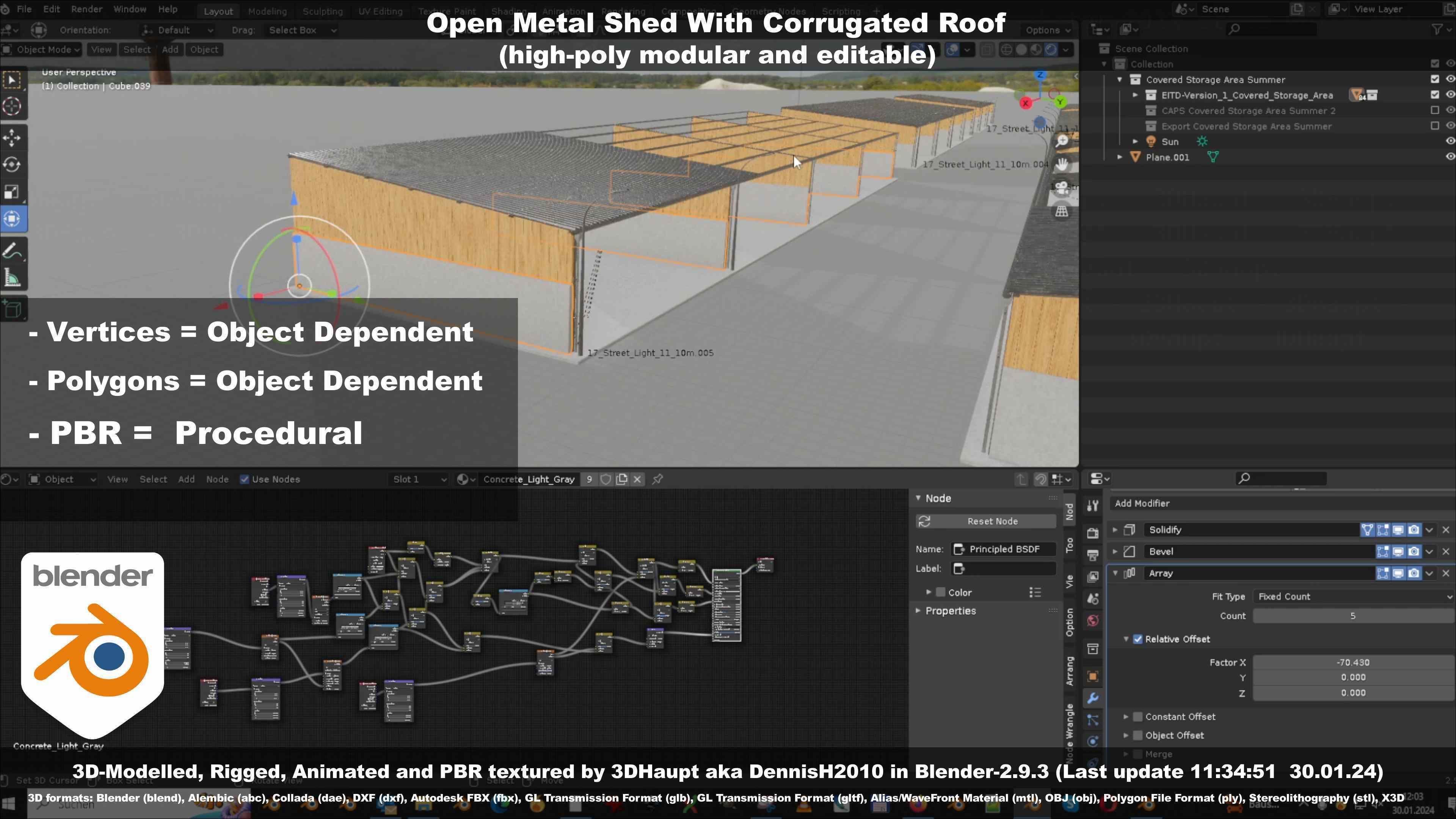The width and height of the screenshot is (1456, 819).
Task: Enable the Object Offset checkbox
Action: point(1138,735)
